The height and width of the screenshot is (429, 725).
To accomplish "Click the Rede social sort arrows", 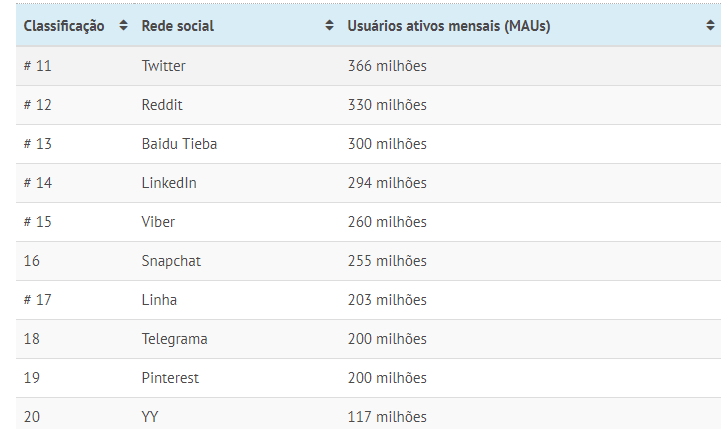I will [329, 25].
